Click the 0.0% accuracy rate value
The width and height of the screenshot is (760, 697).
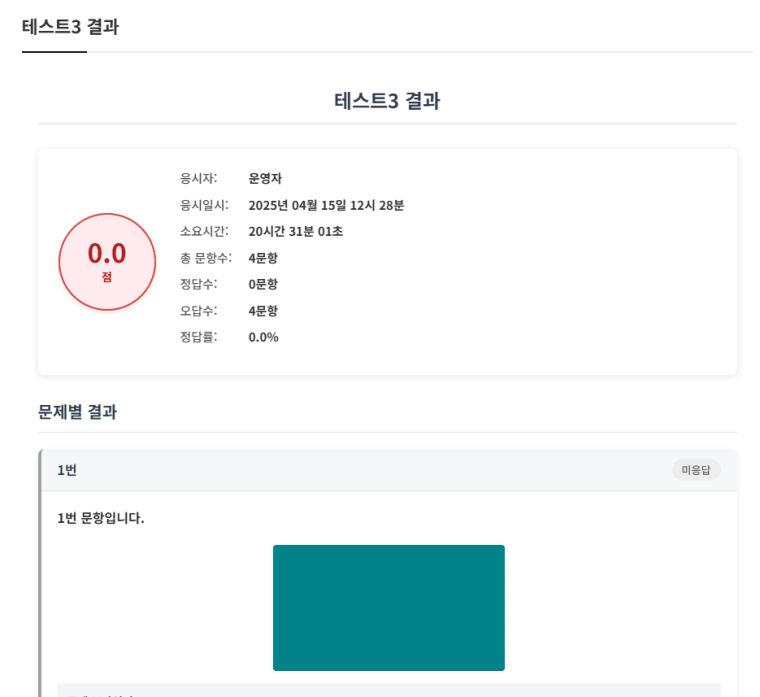coord(263,337)
